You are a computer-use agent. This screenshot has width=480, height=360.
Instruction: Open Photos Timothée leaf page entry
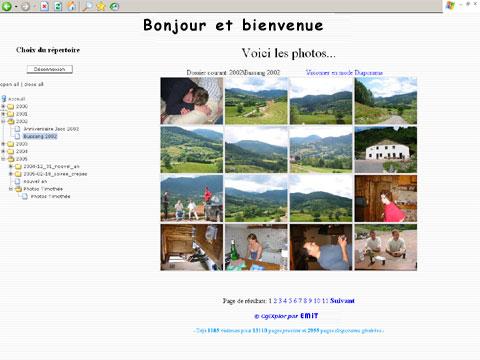(50, 196)
